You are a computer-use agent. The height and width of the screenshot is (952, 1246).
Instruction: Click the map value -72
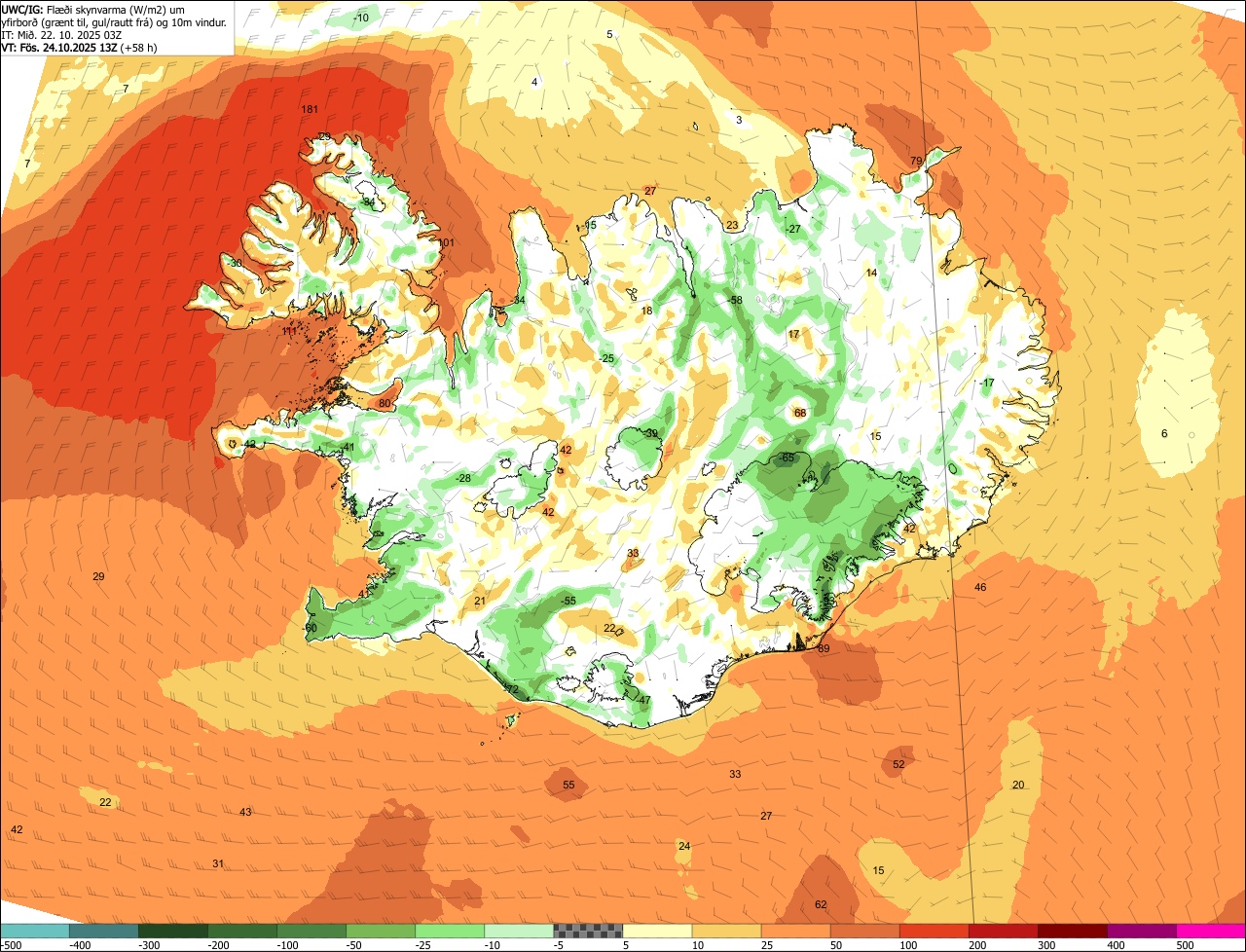(x=511, y=689)
